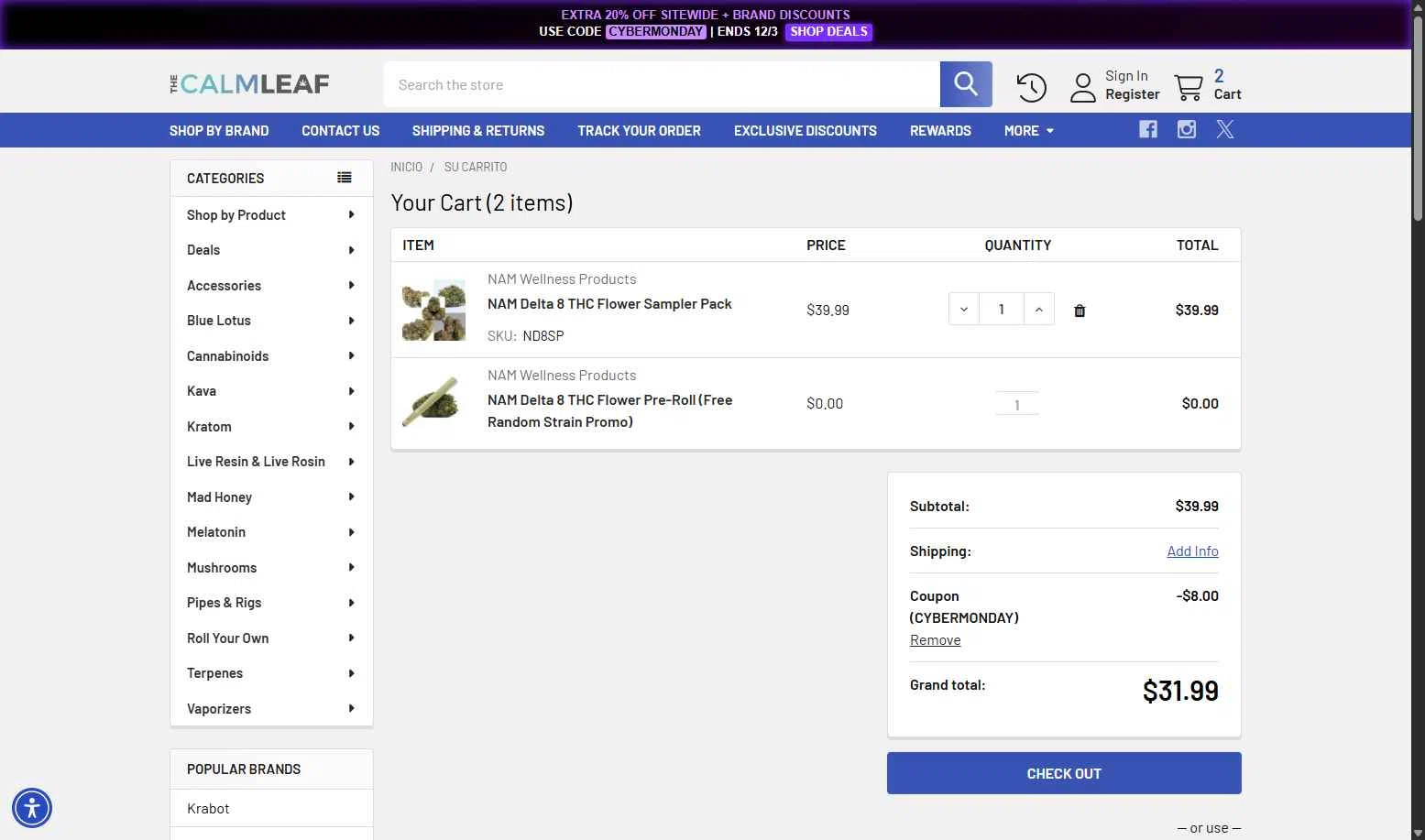The image size is (1425, 840).
Task: Open Vaporizers category
Action: coord(219,709)
